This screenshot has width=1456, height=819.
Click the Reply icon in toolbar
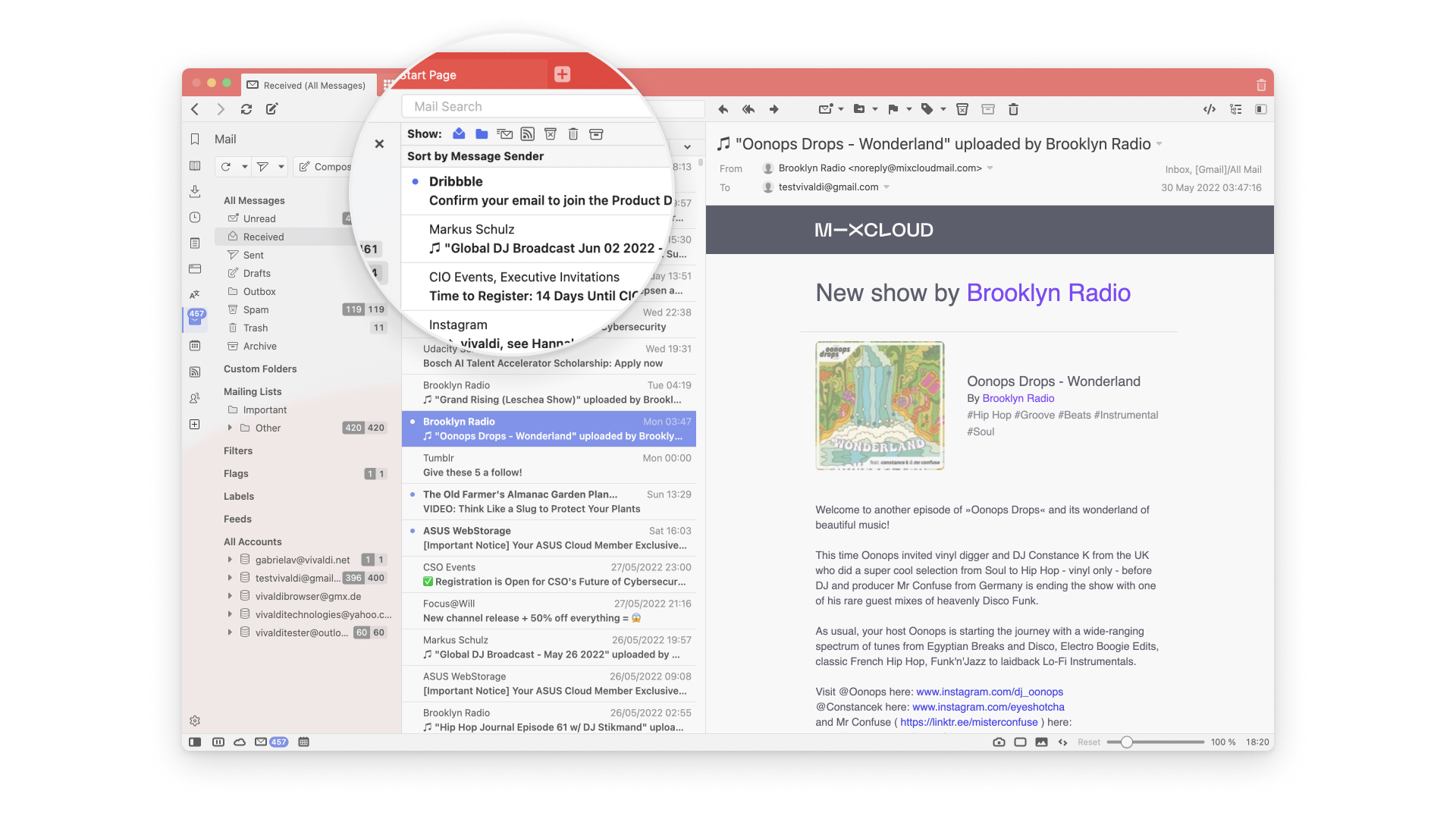pyautogui.click(x=723, y=109)
